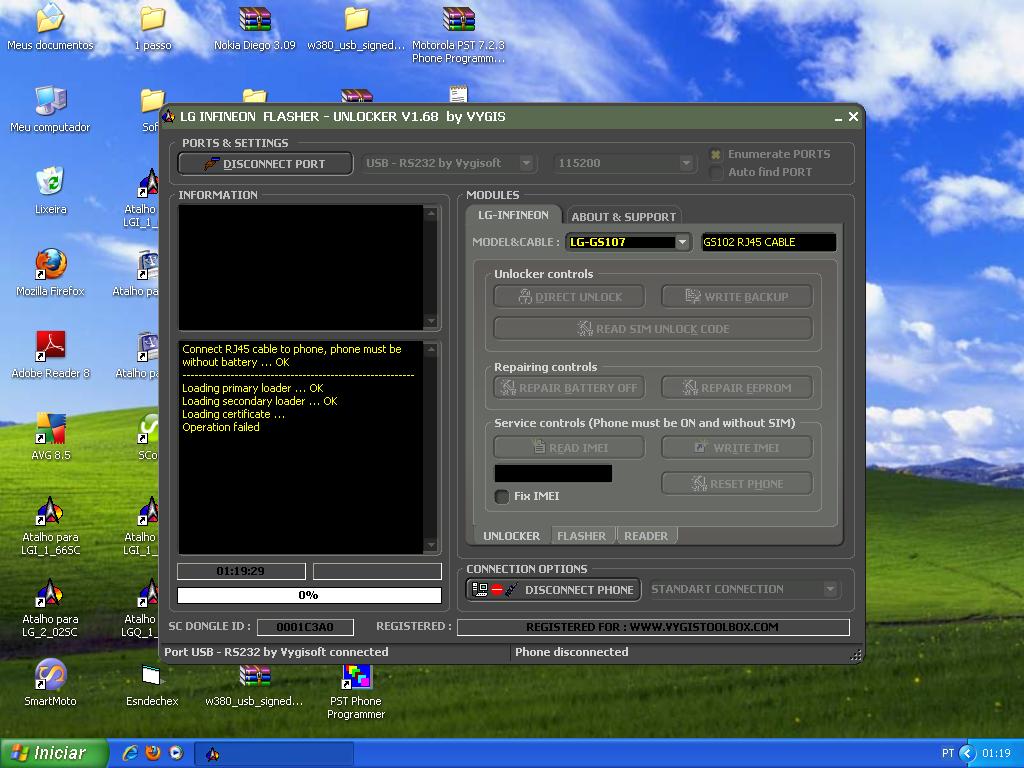Enable the Auto find PORT checkbox
The image size is (1024, 768).
716,172
